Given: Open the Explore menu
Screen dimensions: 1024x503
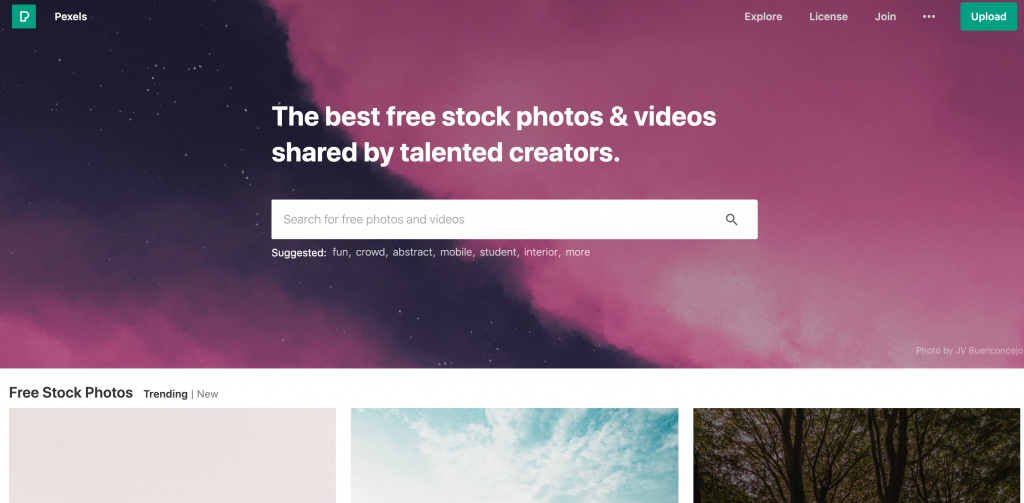Looking at the screenshot, I should pos(763,16).
